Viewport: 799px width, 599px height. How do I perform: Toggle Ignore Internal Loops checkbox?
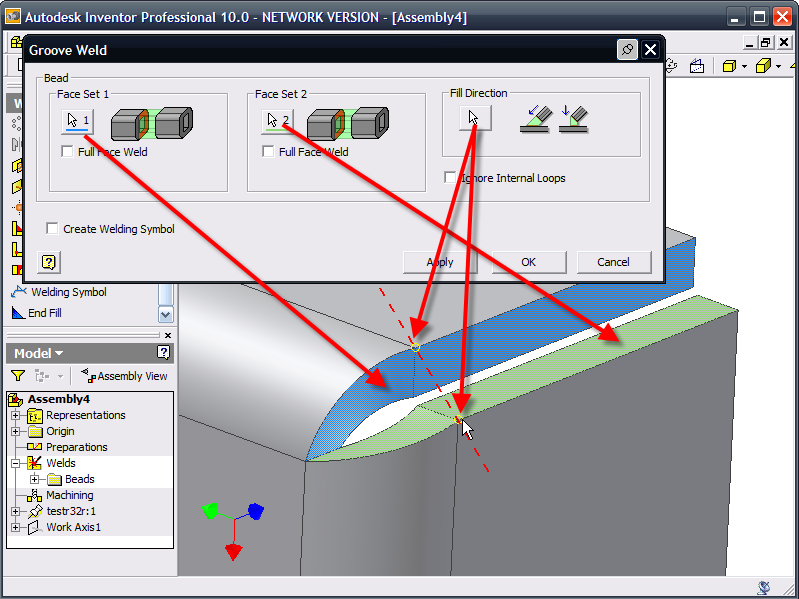tap(450, 177)
